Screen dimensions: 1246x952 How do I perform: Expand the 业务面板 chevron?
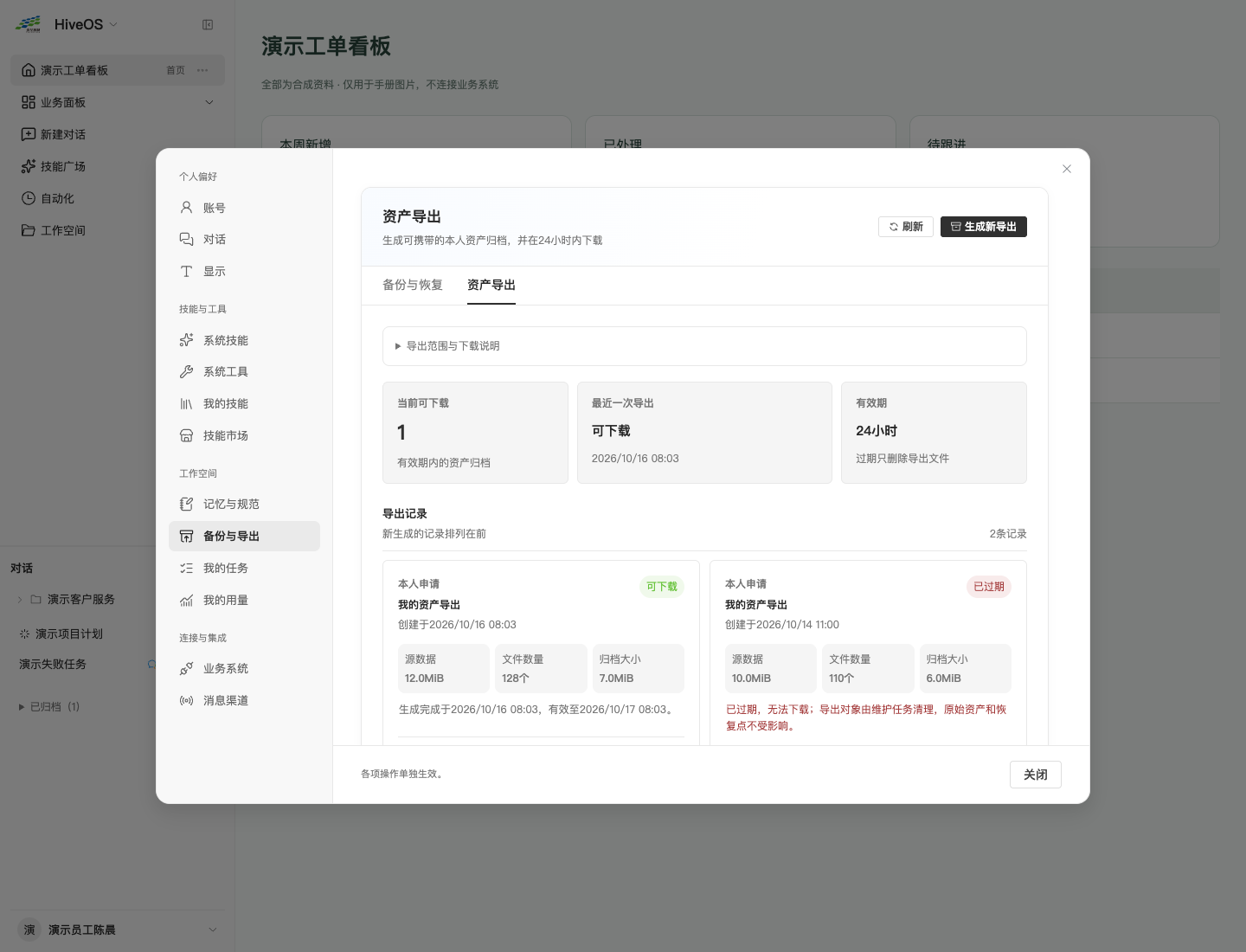click(x=209, y=102)
